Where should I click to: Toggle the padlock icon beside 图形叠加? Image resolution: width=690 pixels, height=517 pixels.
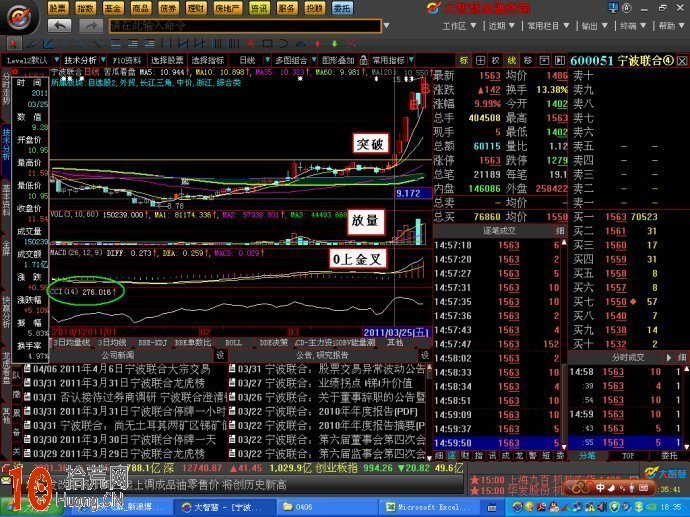[x=363, y=60]
